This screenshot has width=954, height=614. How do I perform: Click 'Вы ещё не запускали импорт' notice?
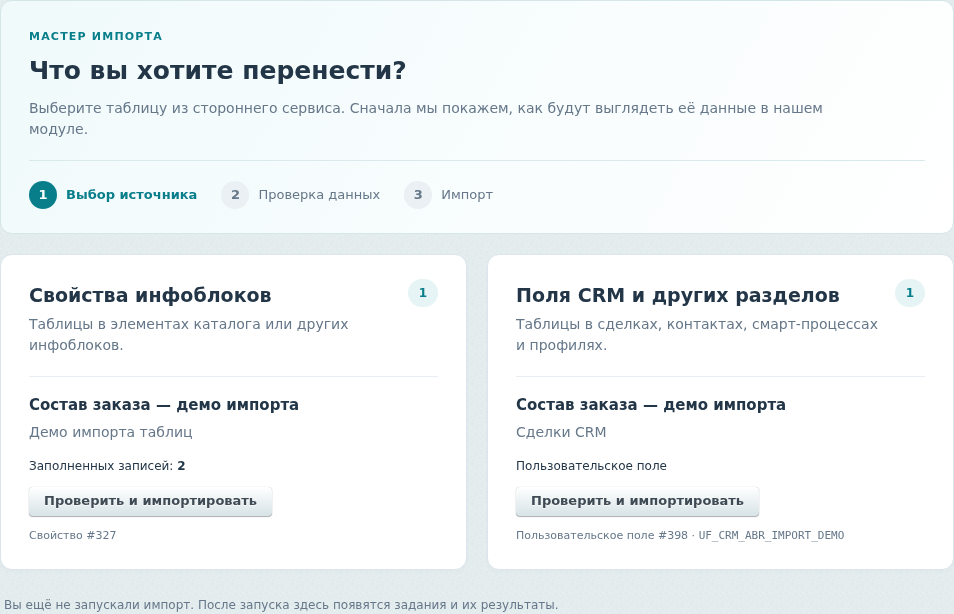click(280, 605)
